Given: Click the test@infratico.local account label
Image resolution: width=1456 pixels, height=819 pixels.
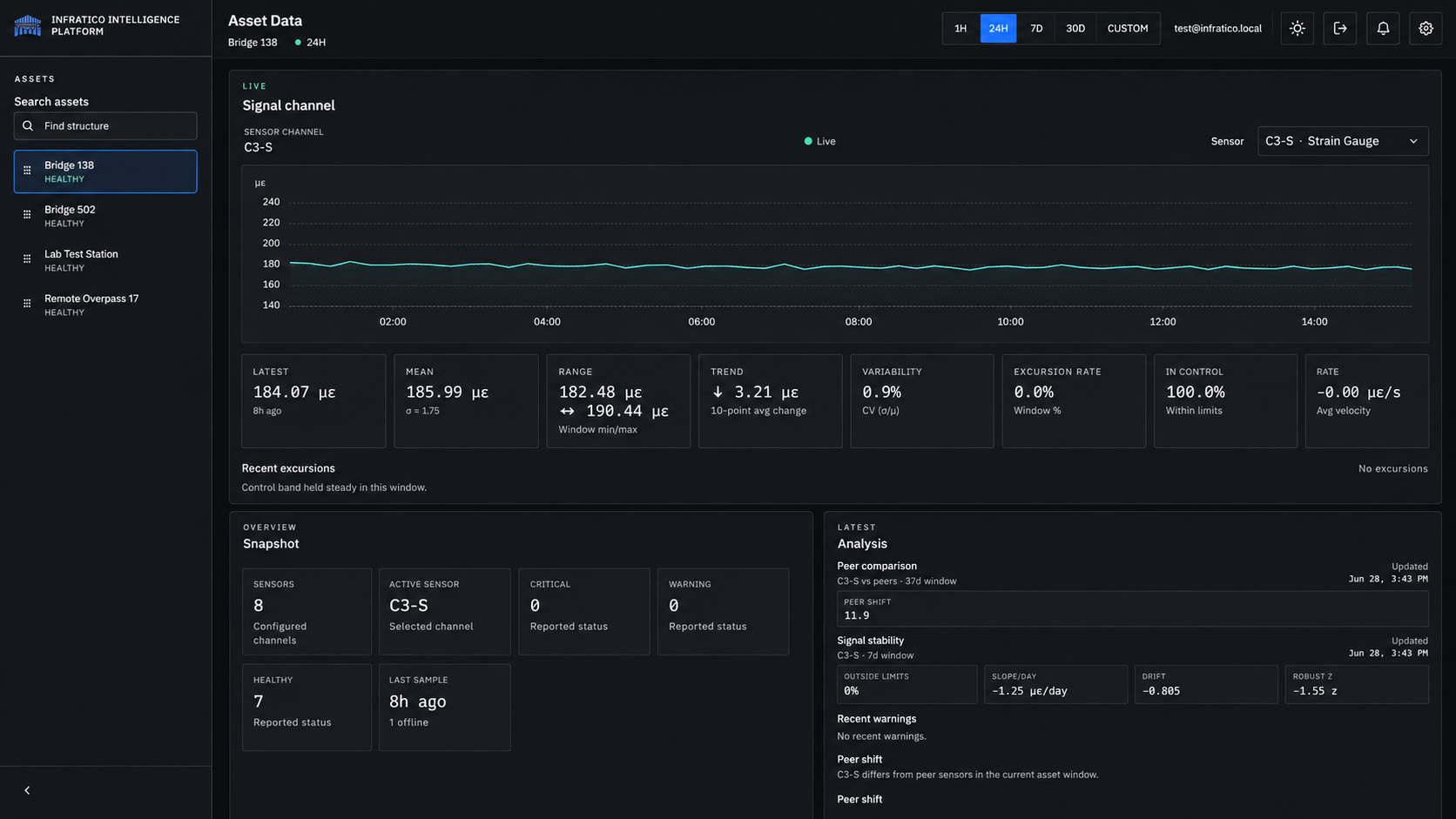Looking at the screenshot, I should pyautogui.click(x=1217, y=29).
